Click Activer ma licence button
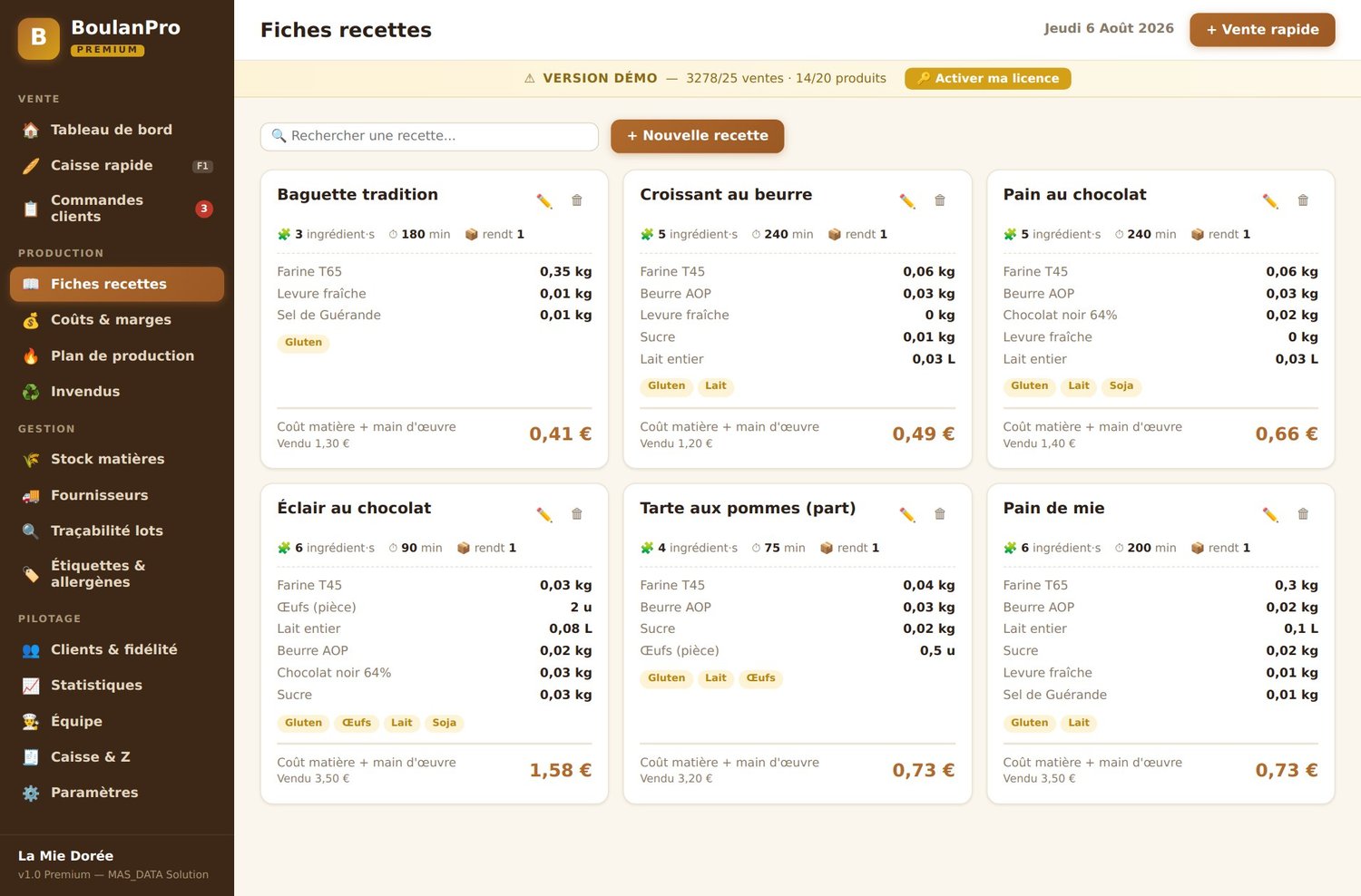The height and width of the screenshot is (896, 1361). [987, 79]
